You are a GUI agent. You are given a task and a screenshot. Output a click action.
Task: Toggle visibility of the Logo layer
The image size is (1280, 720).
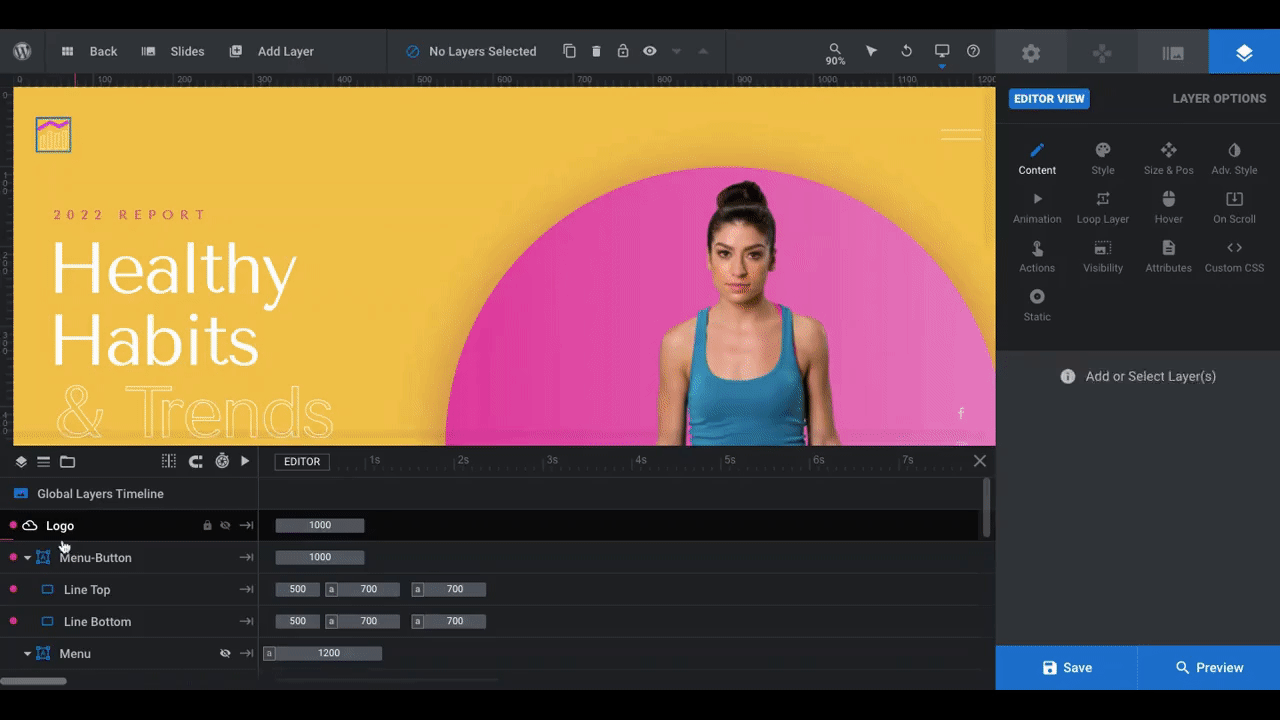(x=225, y=526)
